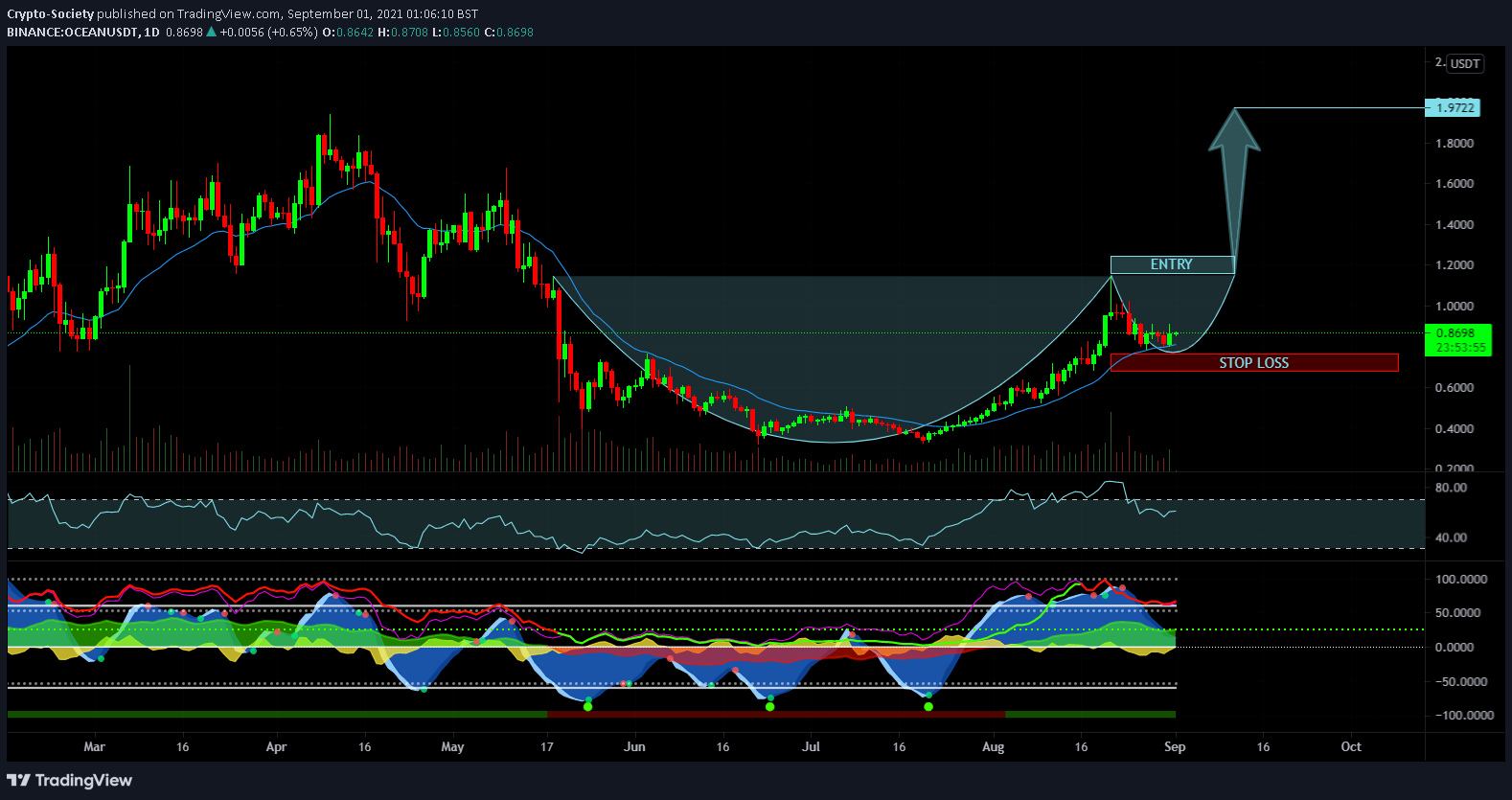The image size is (1512, 800).
Task: Click the 1.4000 price axis label
Action: [x=1454, y=224]
